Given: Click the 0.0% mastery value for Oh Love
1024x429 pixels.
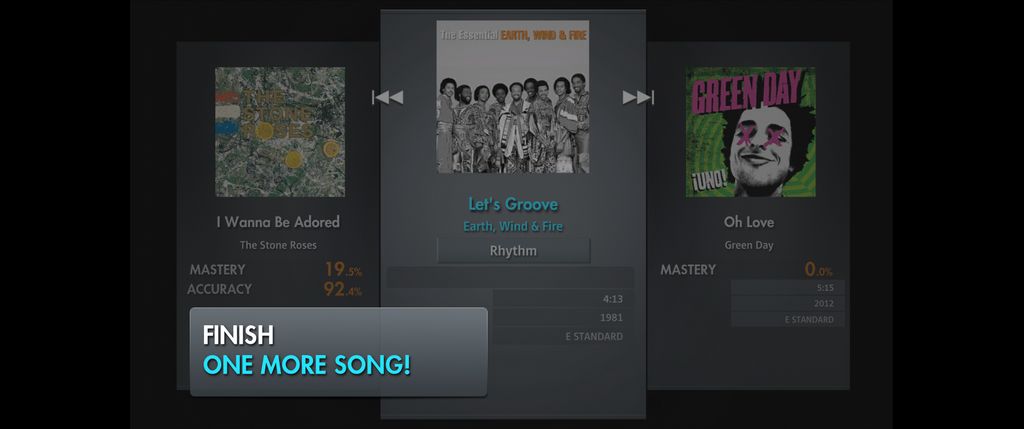Looking at the screenshot, I should (x=819, y=269).
